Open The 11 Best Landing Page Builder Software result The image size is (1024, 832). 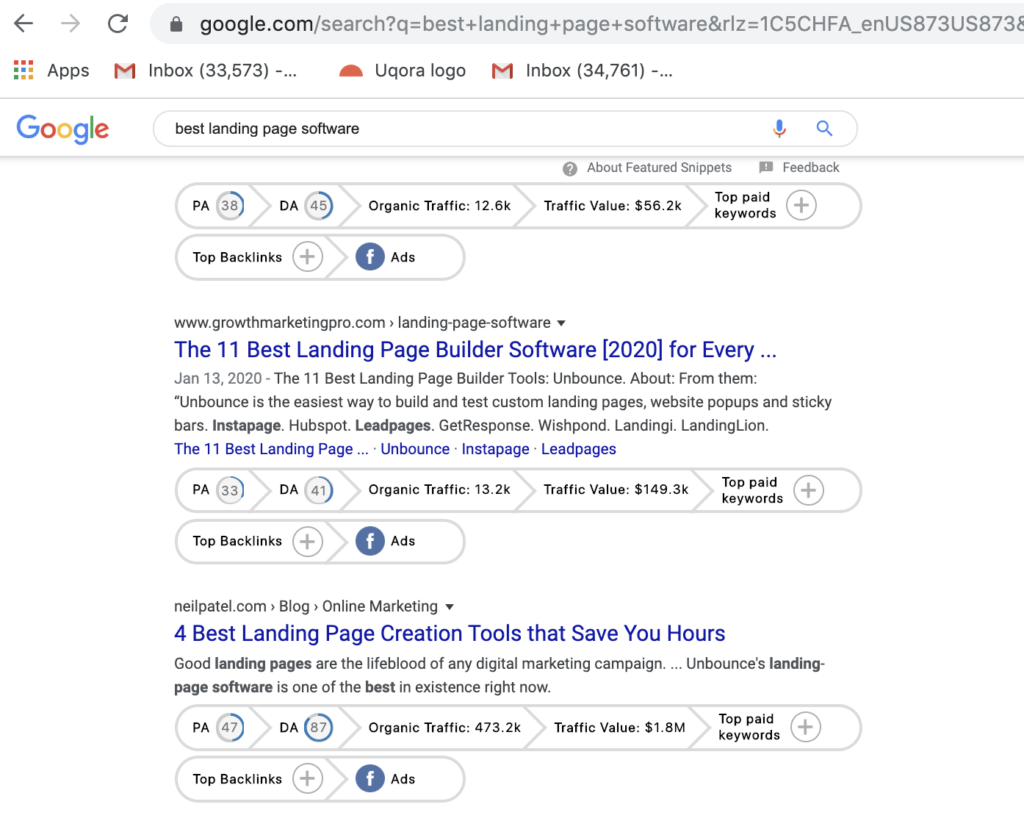pos(475,350)
